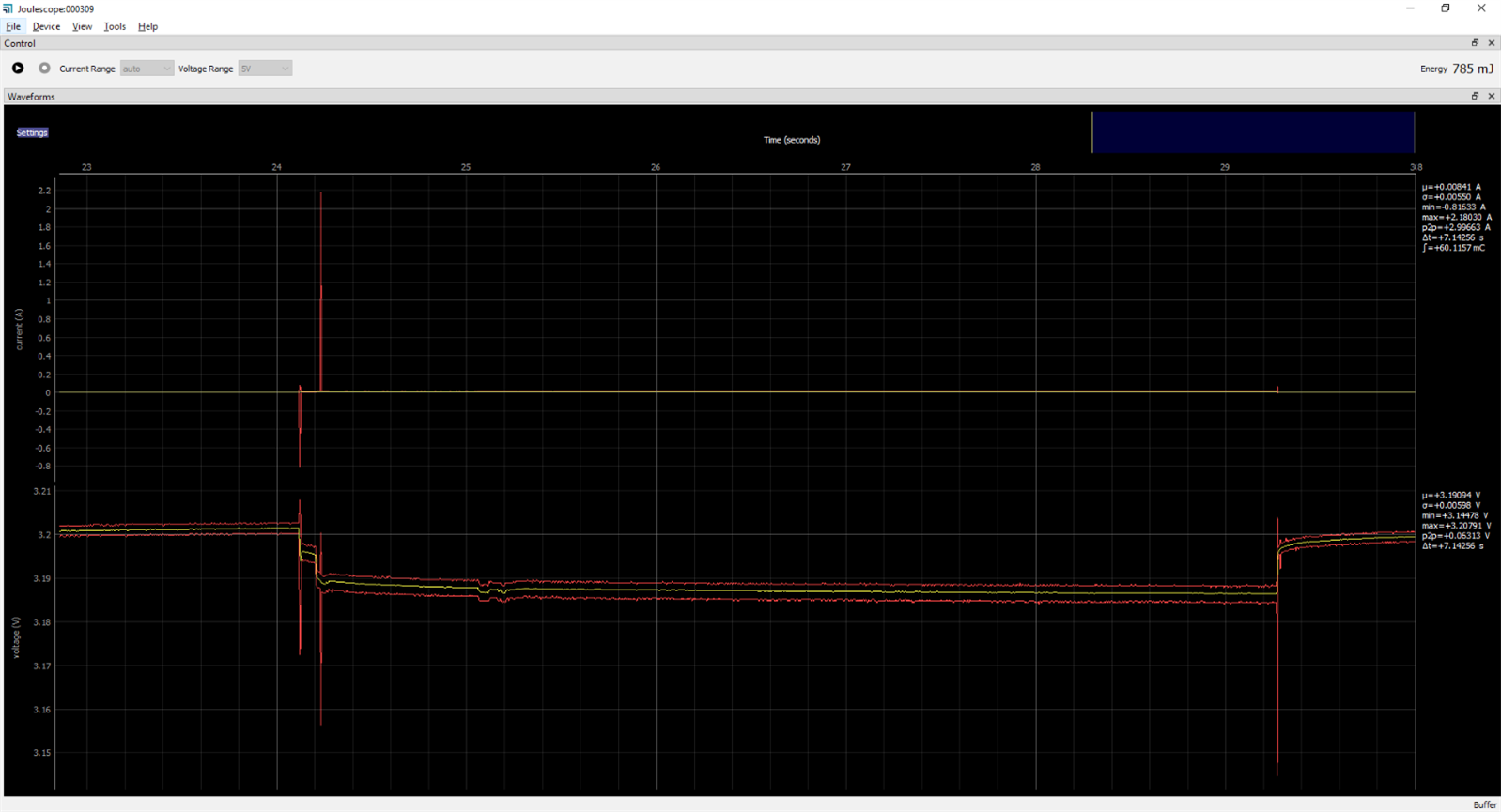Open the File menu
Image resolution: width=1501 pixels, height=812 pixels.
coord(13,26)
